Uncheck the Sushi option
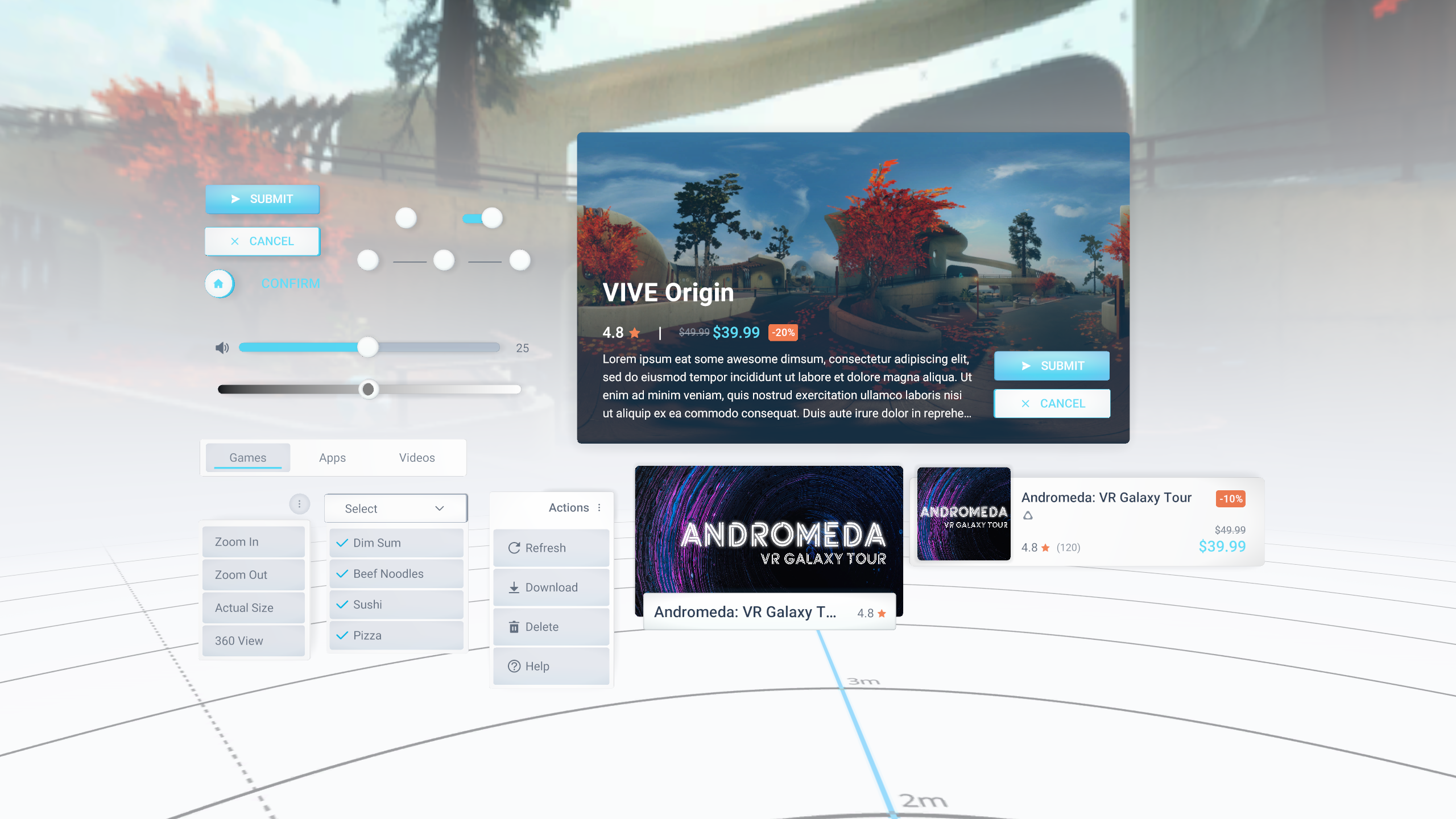 point(396,604)
